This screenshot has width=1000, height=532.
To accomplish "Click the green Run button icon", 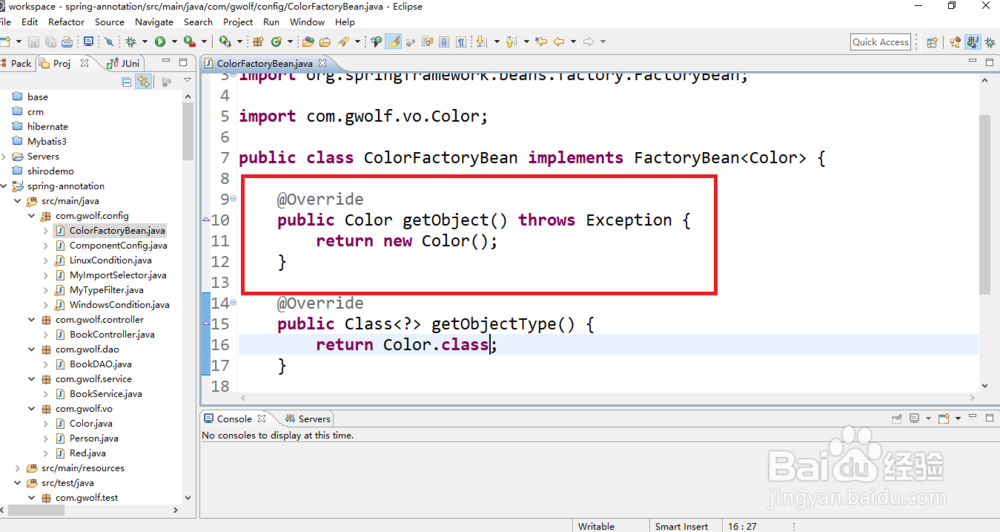I will [160, 41].
